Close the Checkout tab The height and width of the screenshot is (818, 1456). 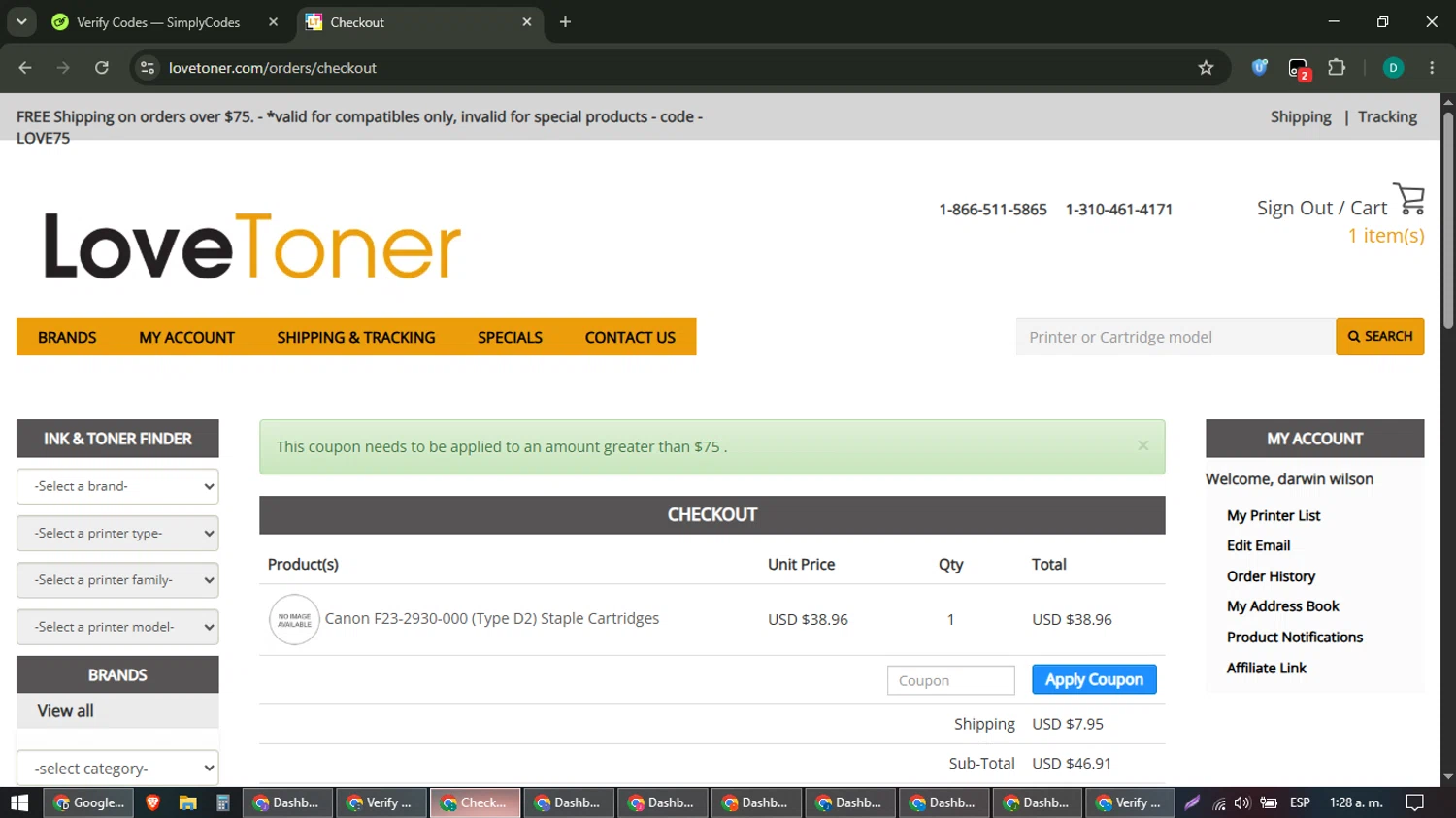[527, 22]
